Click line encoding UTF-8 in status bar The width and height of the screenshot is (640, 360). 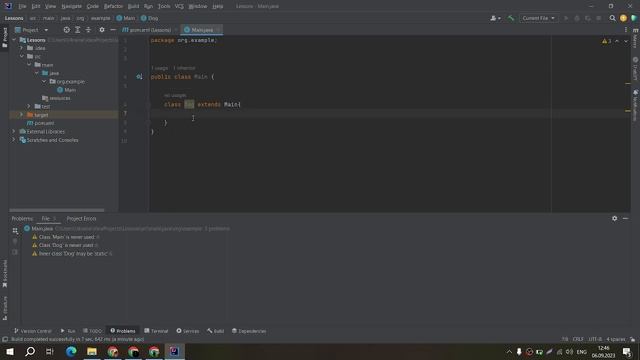pyautogui.click(x=595, y=339)
